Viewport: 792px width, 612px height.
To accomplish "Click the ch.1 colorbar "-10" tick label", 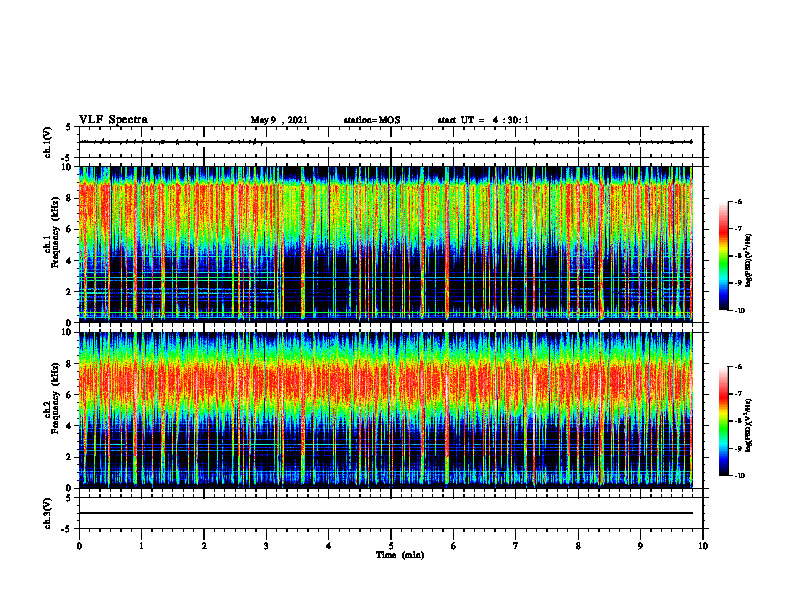I will pos(739,311).
